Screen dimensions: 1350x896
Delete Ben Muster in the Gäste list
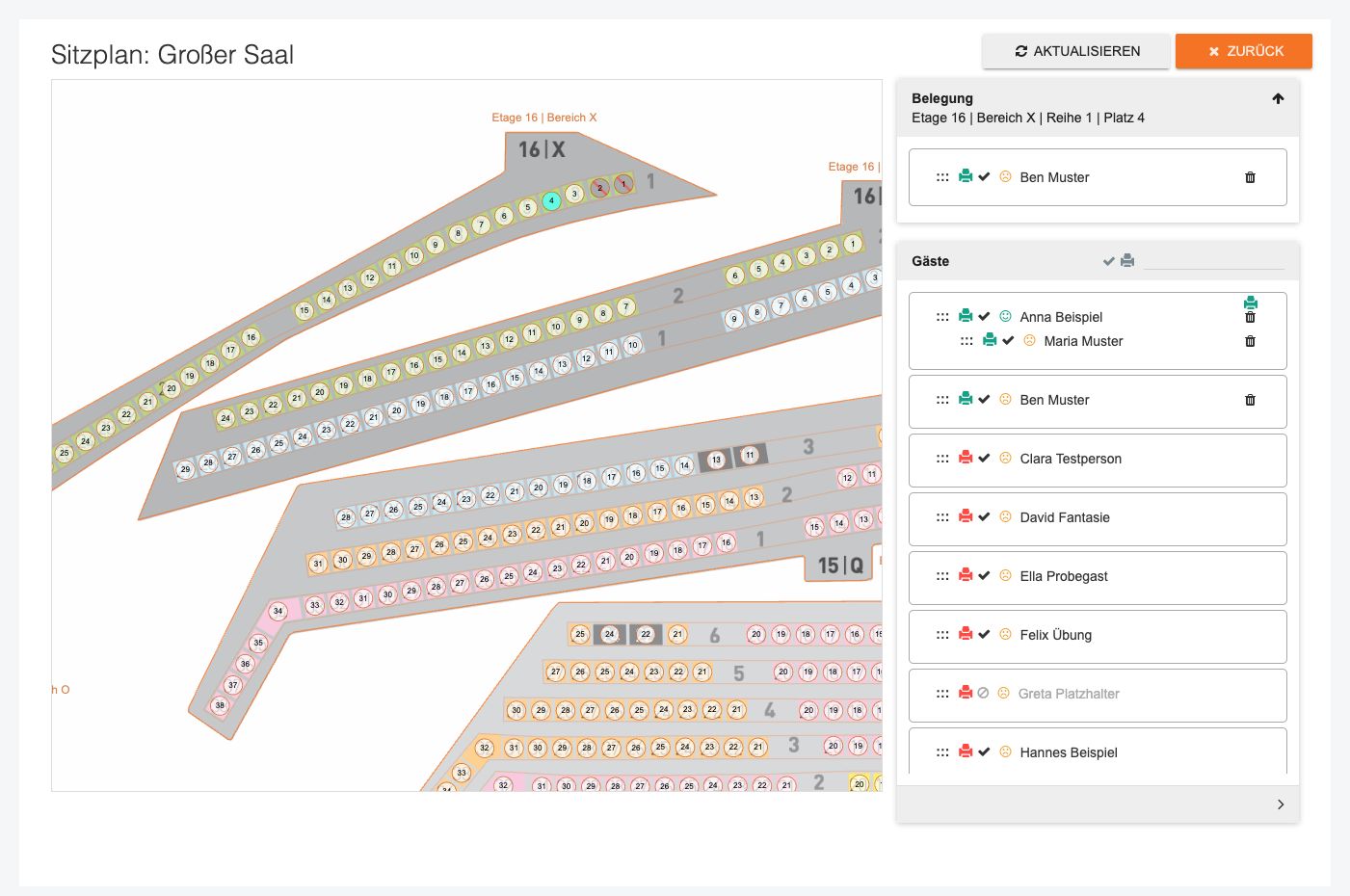point(1250,400)
